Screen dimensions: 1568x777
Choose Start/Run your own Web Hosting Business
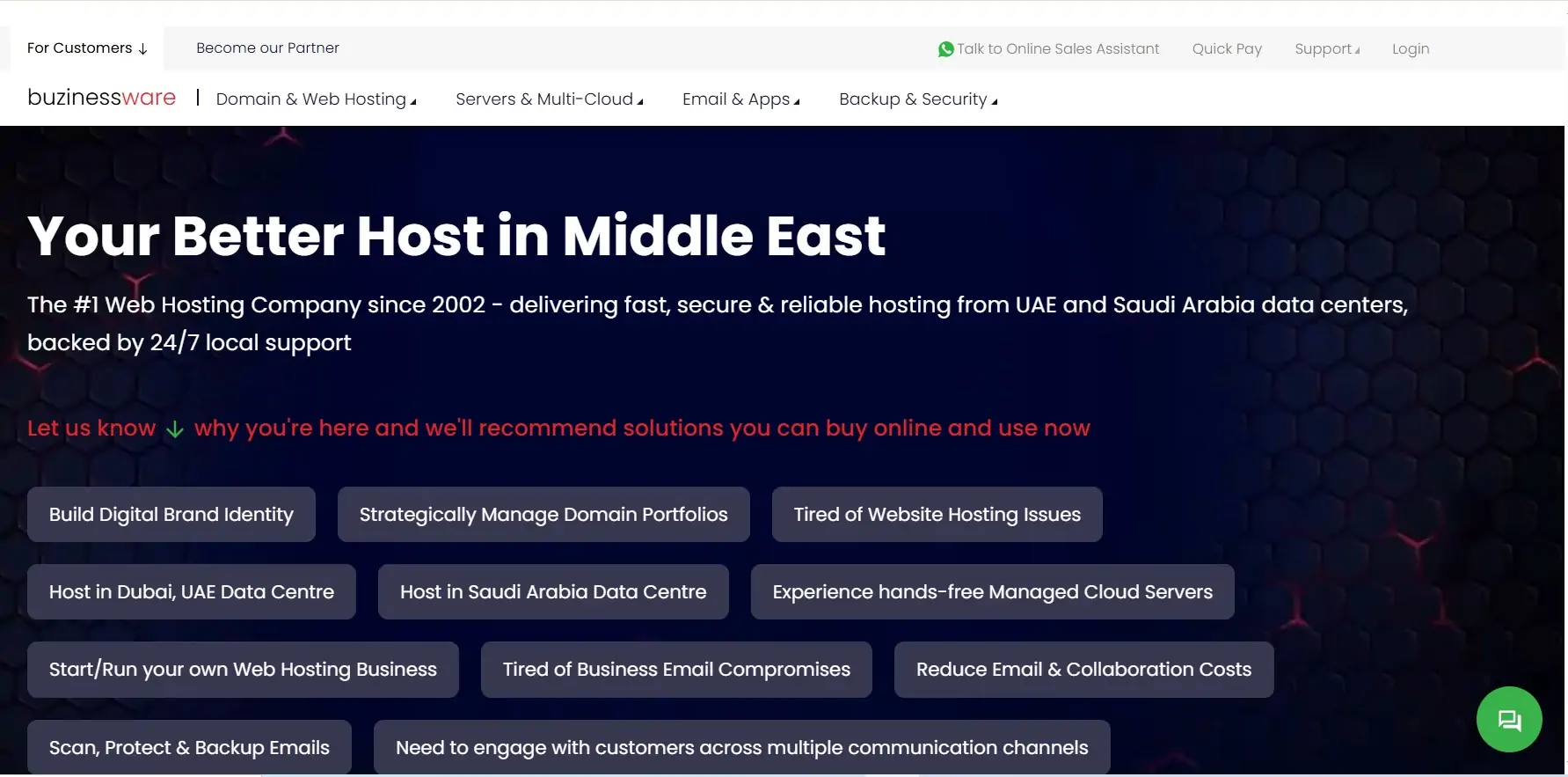click(x=243, y=670)
